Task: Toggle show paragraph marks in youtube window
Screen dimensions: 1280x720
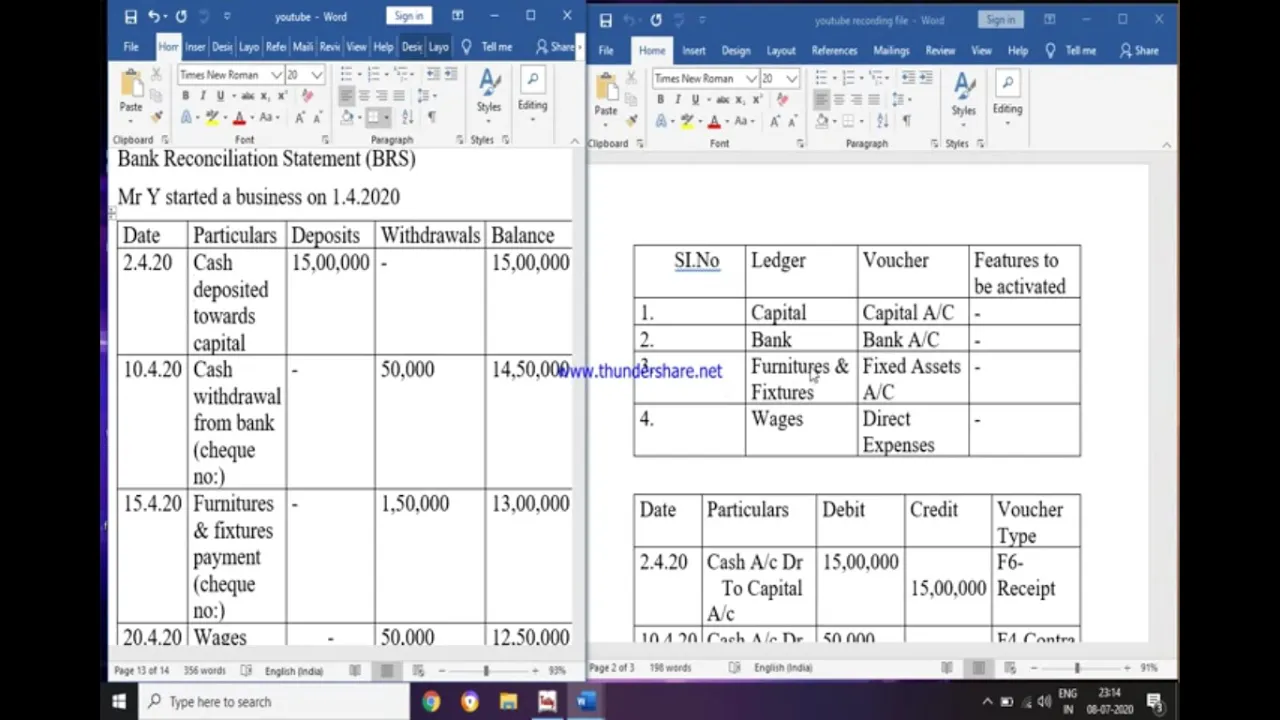Action: pos(432,117)
